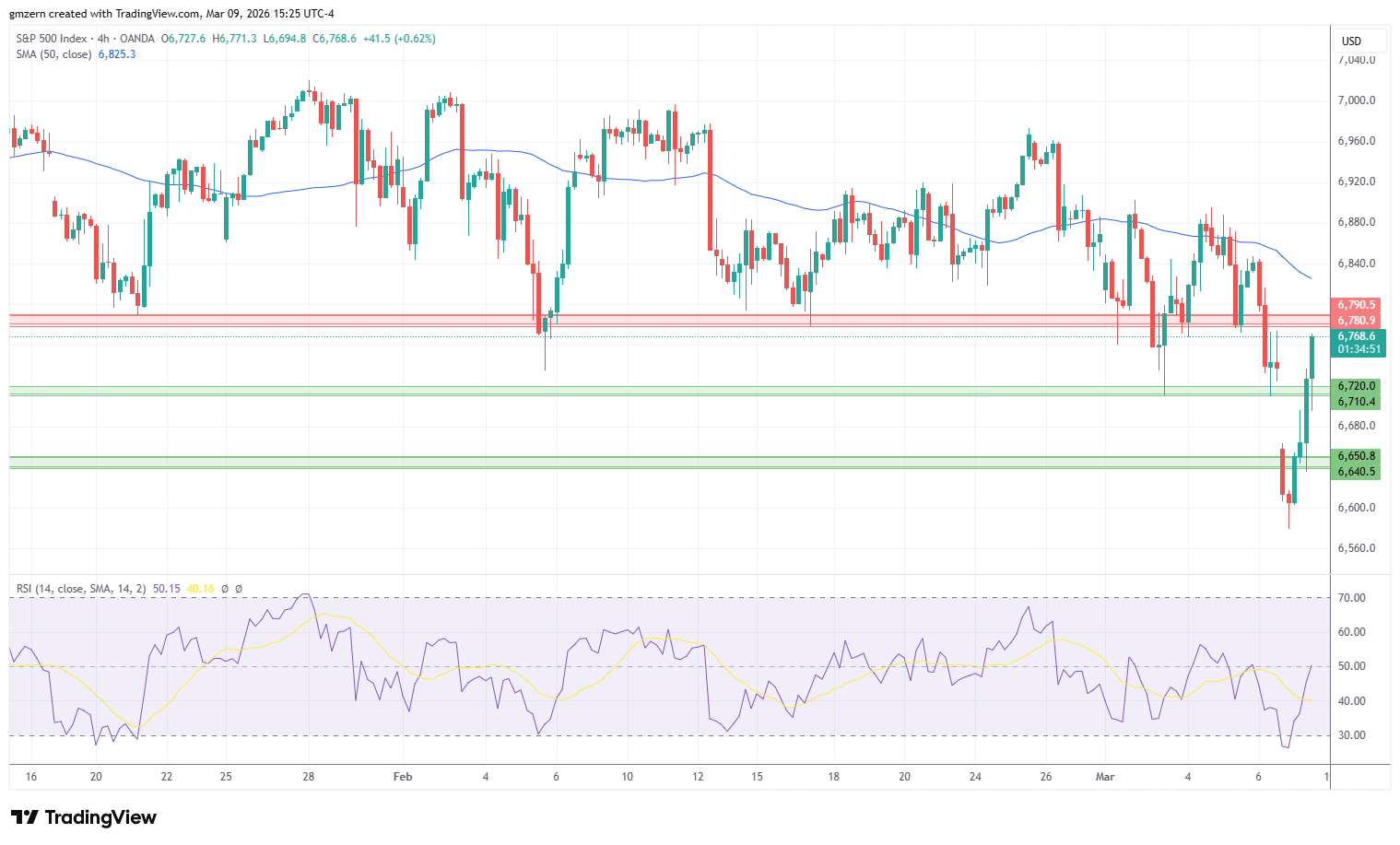Screen dimensions: 1400x845
Task: Click the change value +41.5 (+0.62%)
Action: click(x=399, y=39)
